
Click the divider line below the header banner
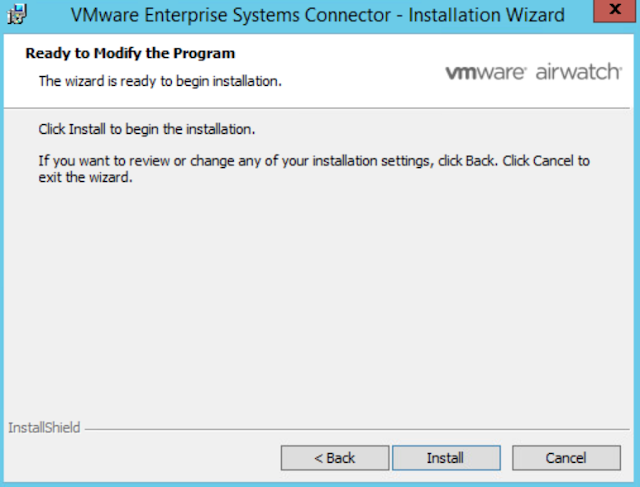click(317, 108)
